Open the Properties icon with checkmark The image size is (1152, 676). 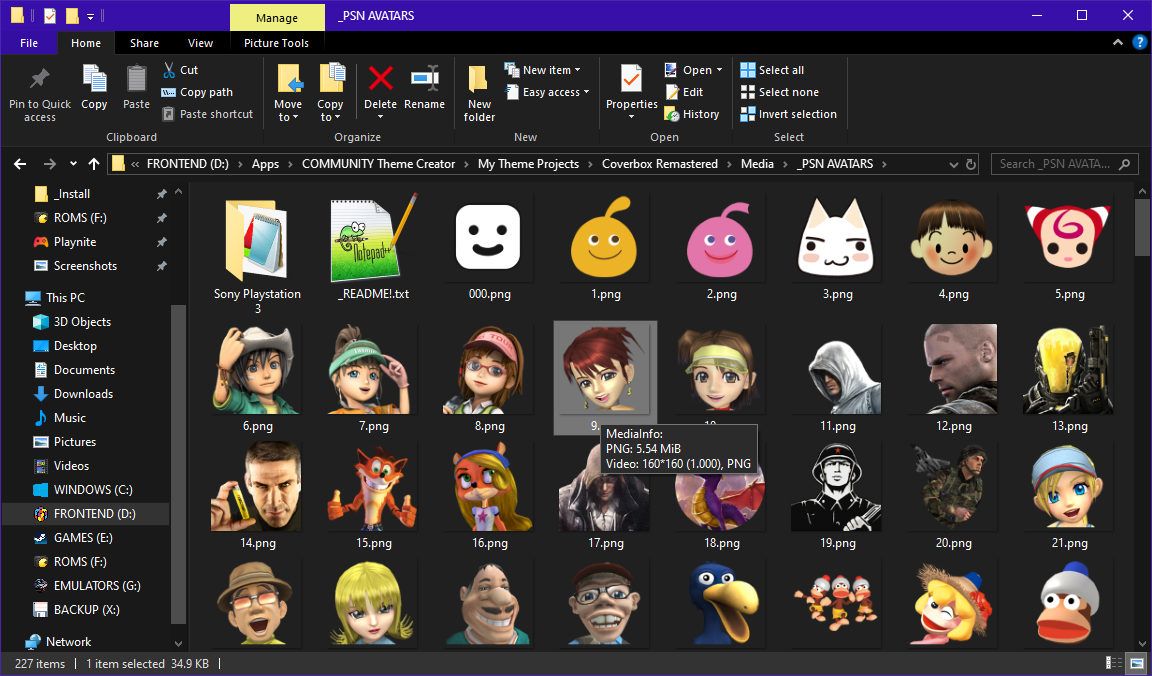(631, 79)
